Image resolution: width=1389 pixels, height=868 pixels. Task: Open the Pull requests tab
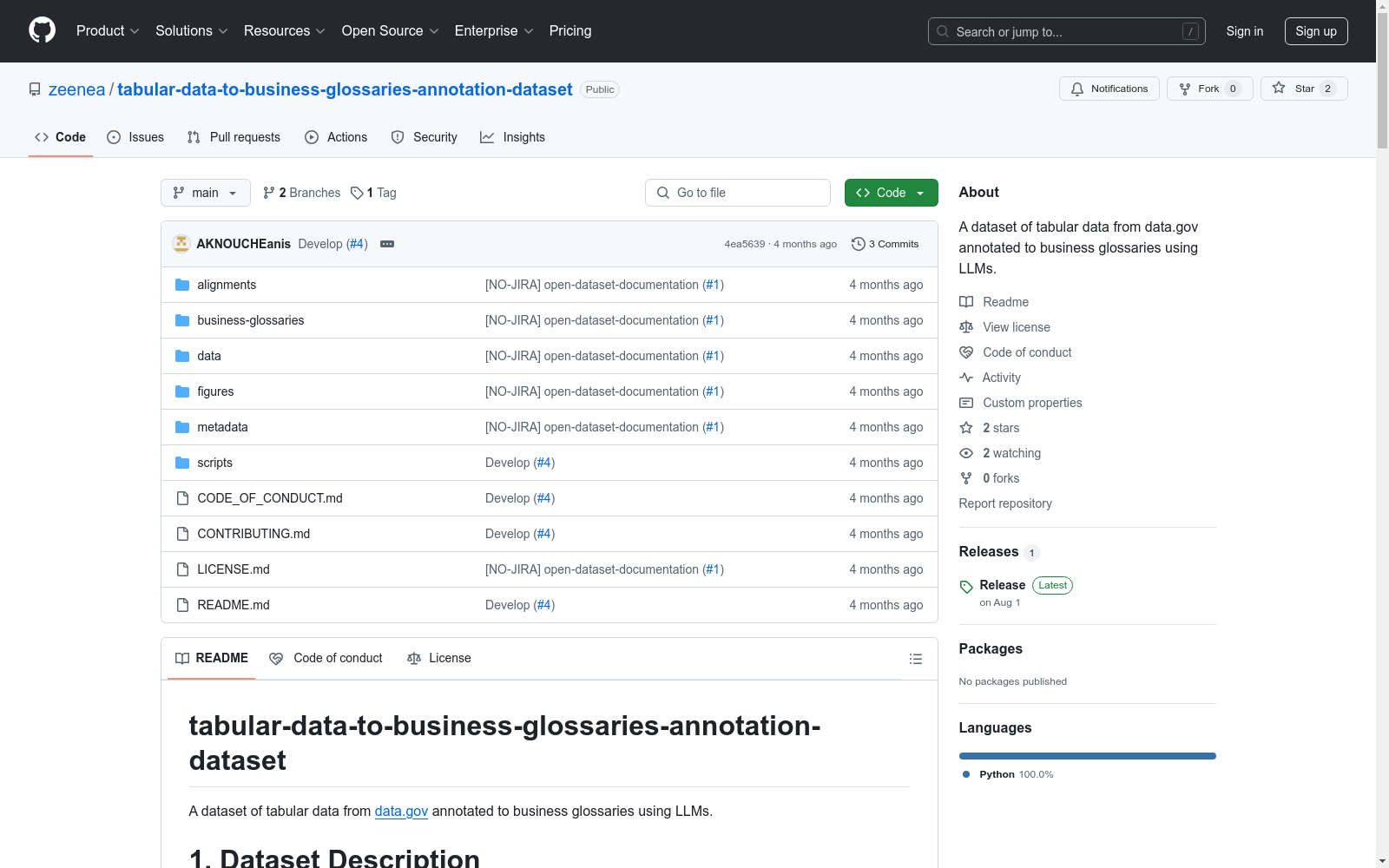234,137
